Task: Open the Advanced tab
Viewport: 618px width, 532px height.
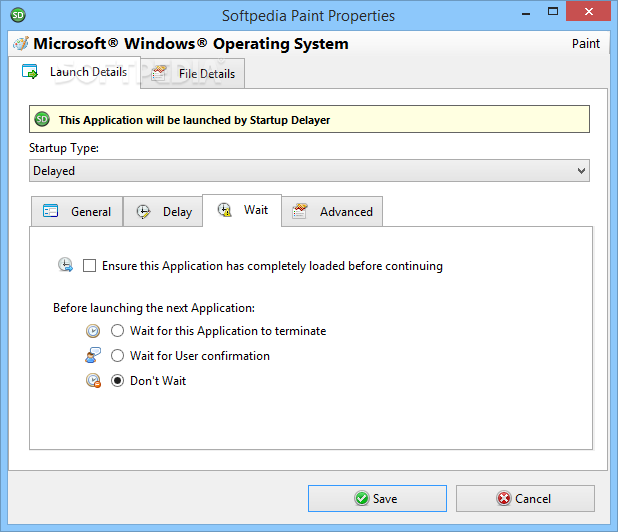Action: pos(332,212)
